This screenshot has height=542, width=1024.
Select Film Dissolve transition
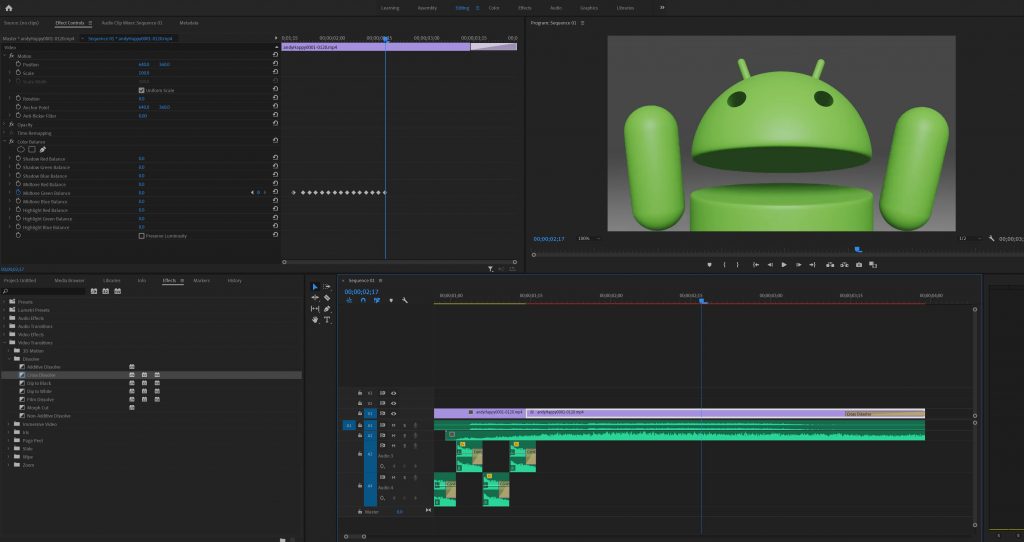(40, 399)
